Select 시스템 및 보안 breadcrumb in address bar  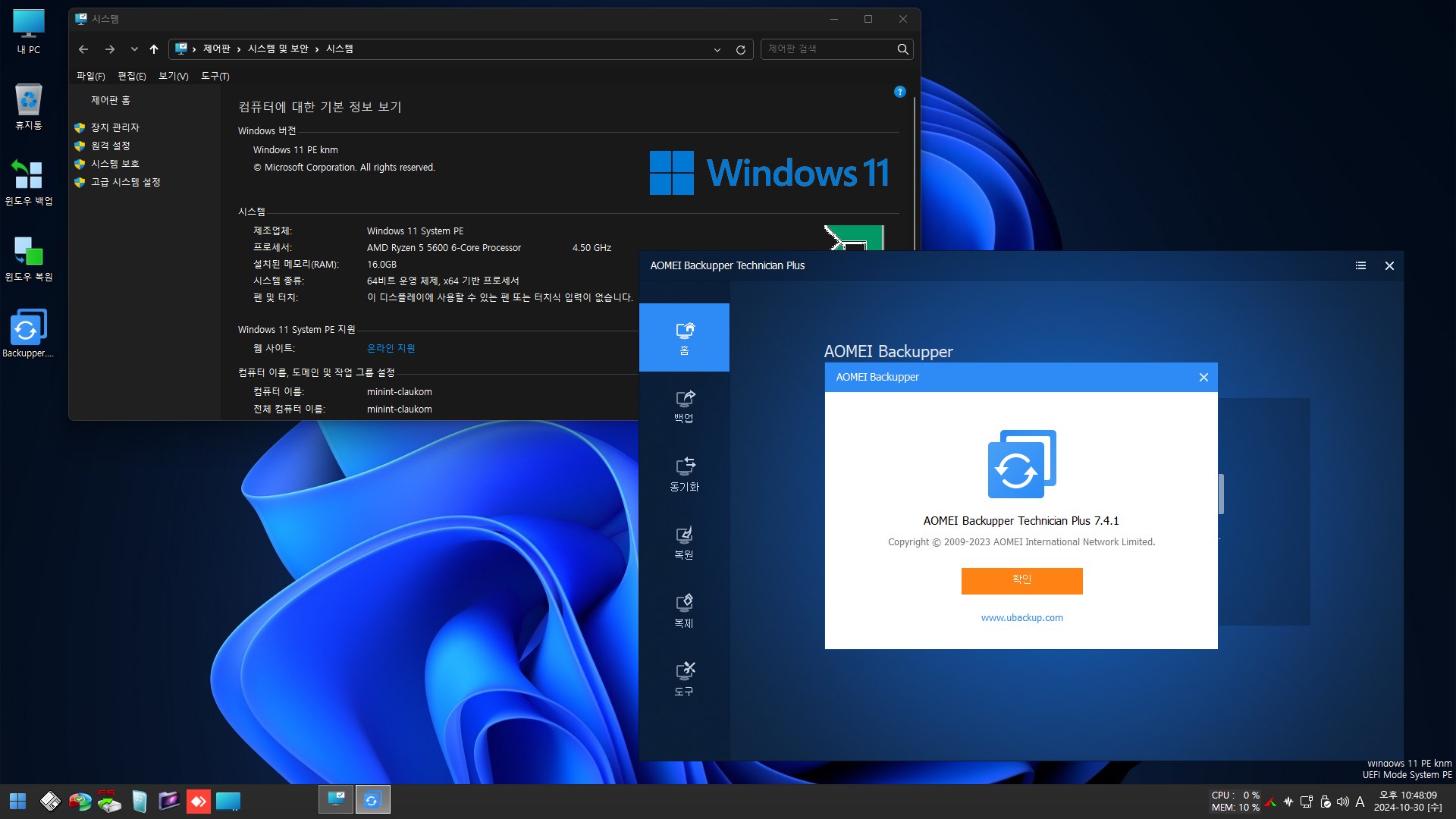click(278, 49)
